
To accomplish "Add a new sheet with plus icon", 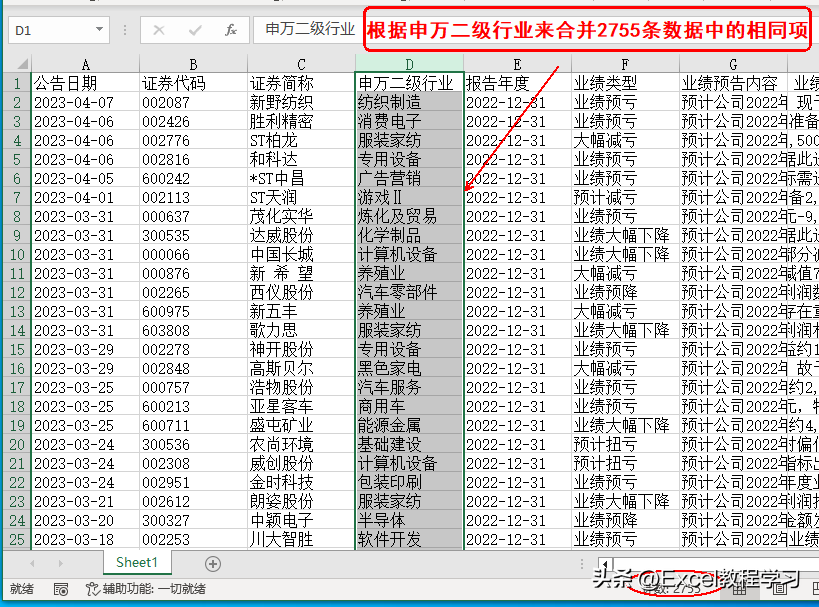I will pyautogui.click(x=212, y=563).
